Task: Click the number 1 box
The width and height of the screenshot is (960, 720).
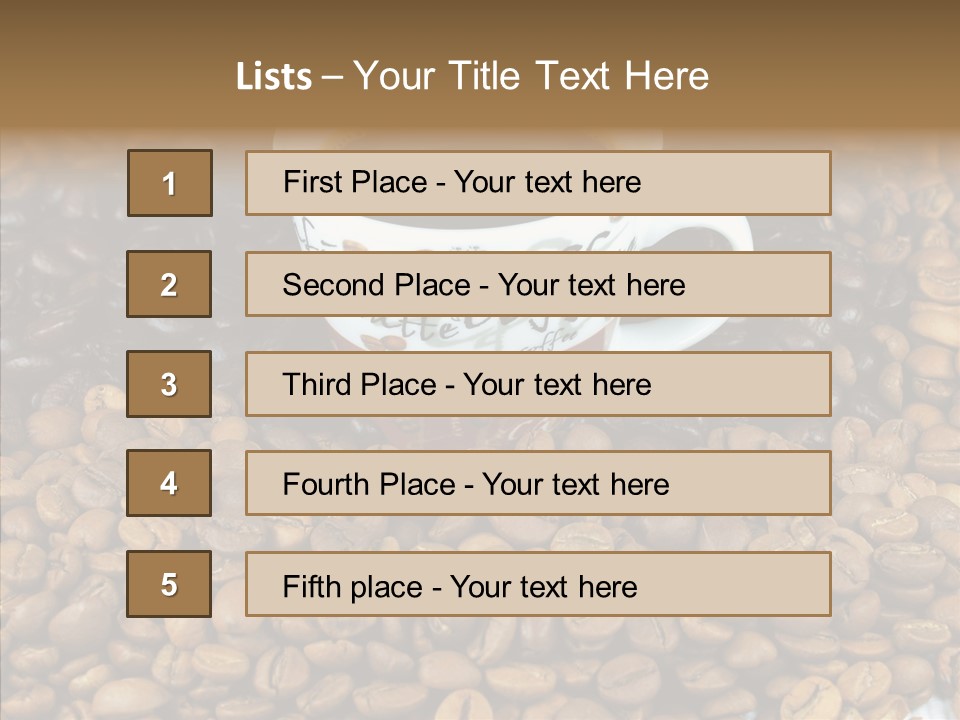Action: pyautogui.click(x=170, y=183)
